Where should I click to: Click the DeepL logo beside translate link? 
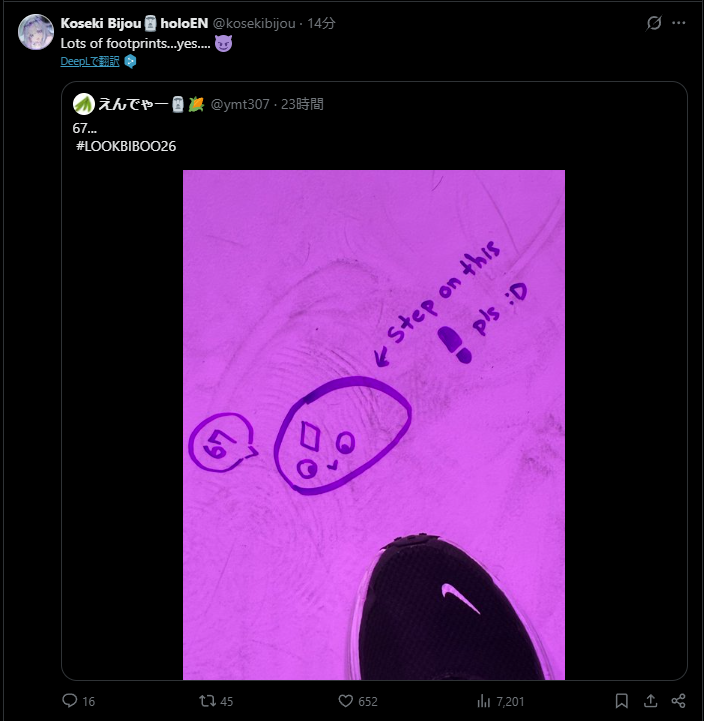[130, 61]
